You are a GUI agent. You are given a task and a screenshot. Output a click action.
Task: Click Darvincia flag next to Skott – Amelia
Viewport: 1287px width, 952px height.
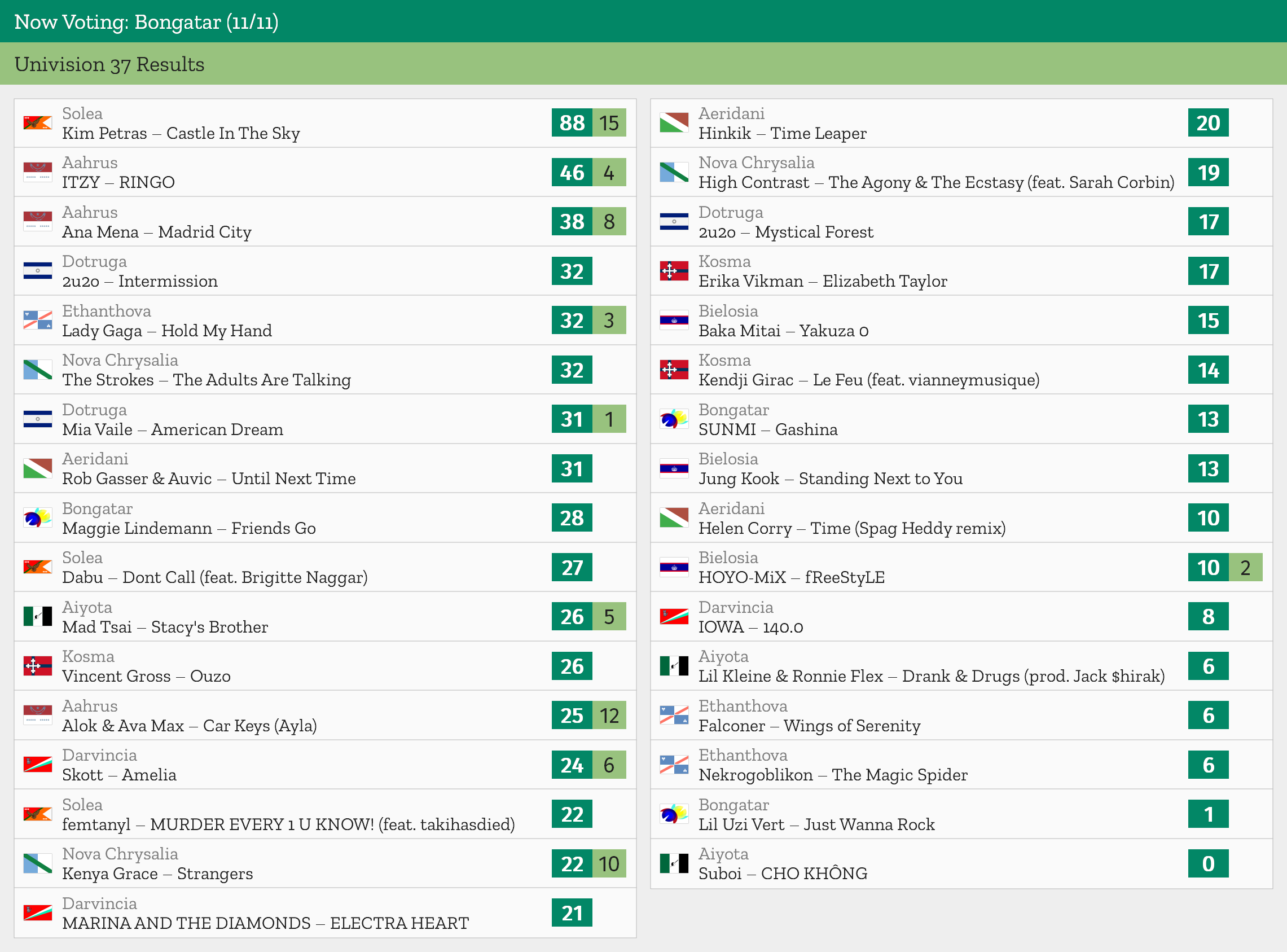pyautogui.click(x=37, y=765)
